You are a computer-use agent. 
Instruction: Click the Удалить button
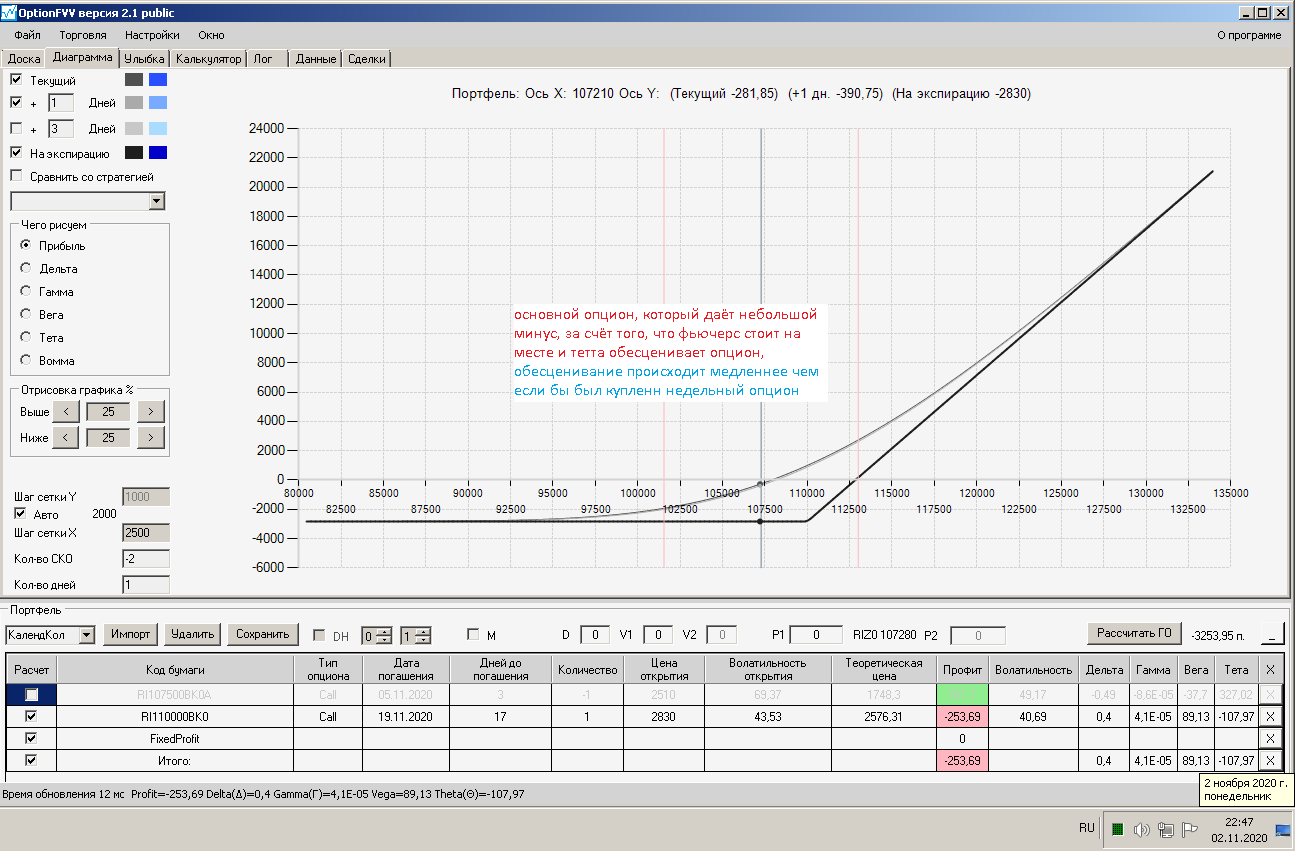tap(193, 634)
